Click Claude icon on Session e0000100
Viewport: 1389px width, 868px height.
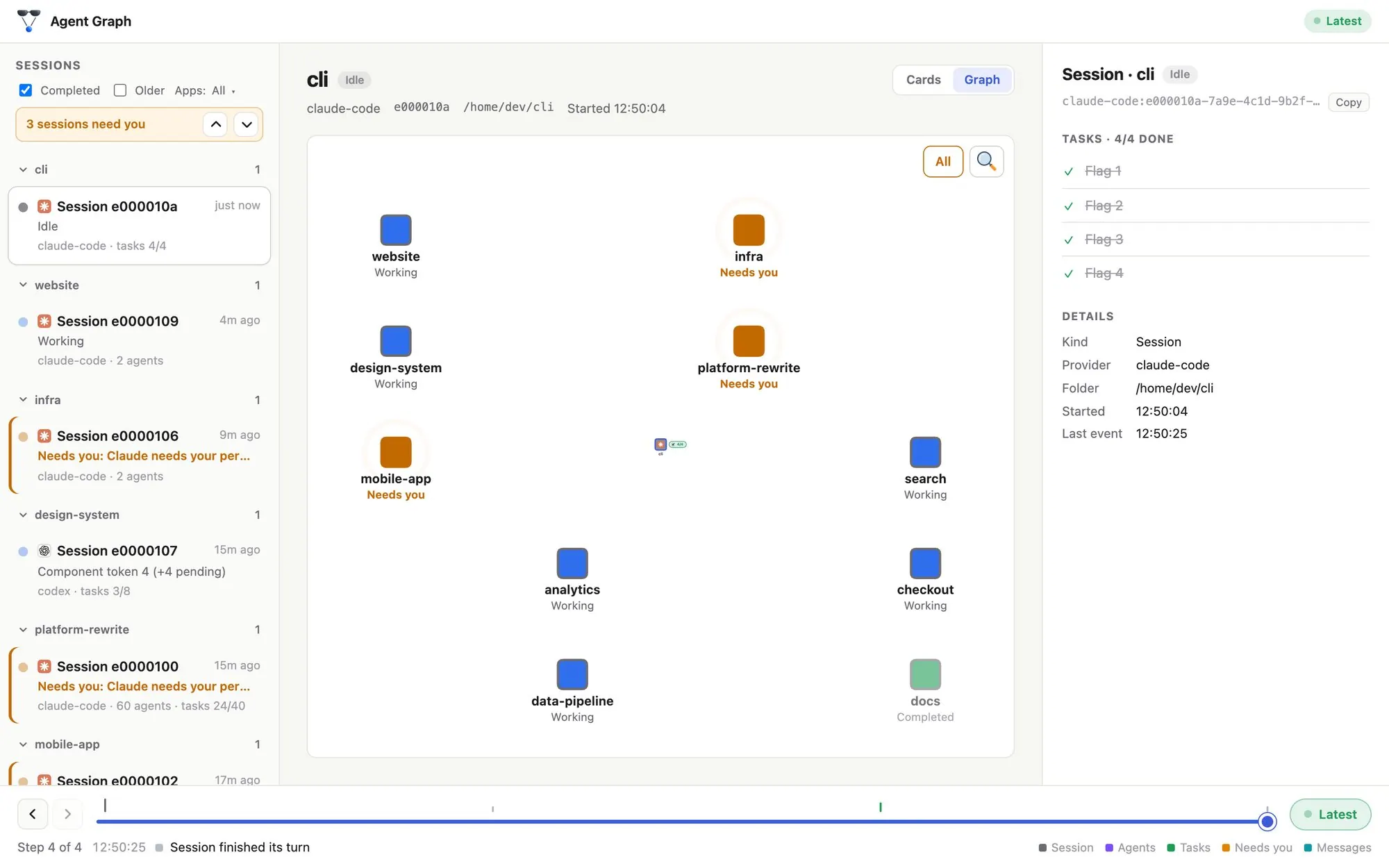click(44, 667)
